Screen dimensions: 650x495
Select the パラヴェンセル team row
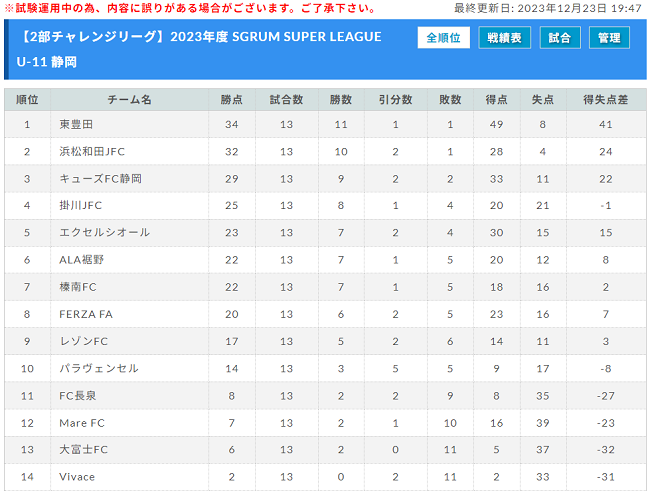pos(325,369)
